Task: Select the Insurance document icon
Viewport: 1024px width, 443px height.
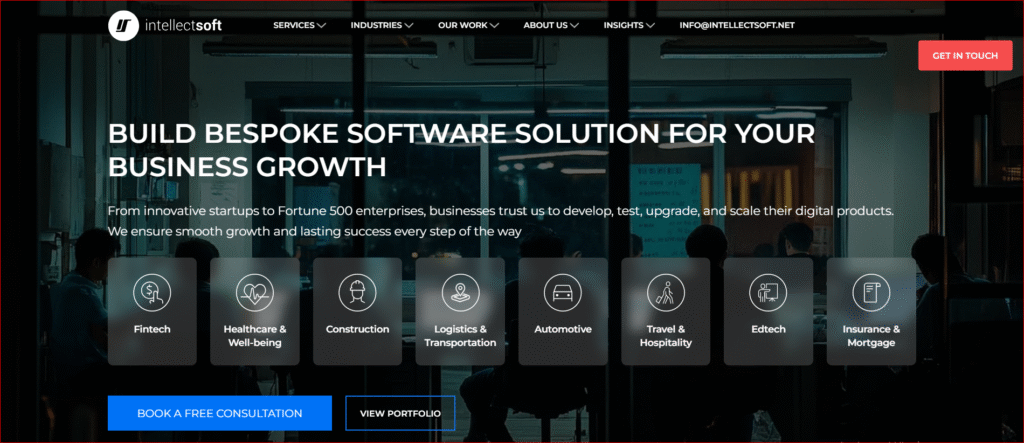Action: pos(871,292)
